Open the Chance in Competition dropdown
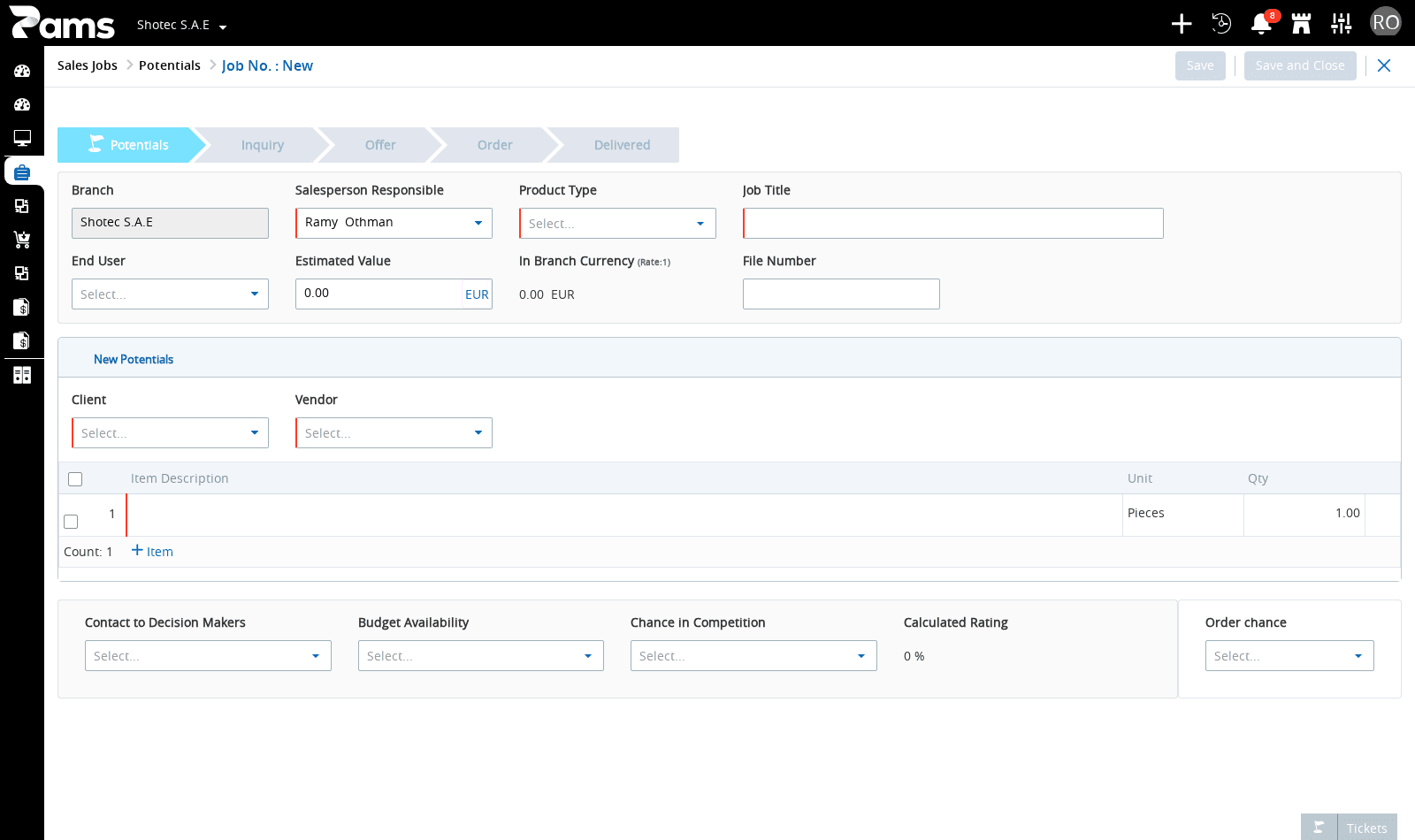Screen dimensions: 1415x840 tap(753, 655)
